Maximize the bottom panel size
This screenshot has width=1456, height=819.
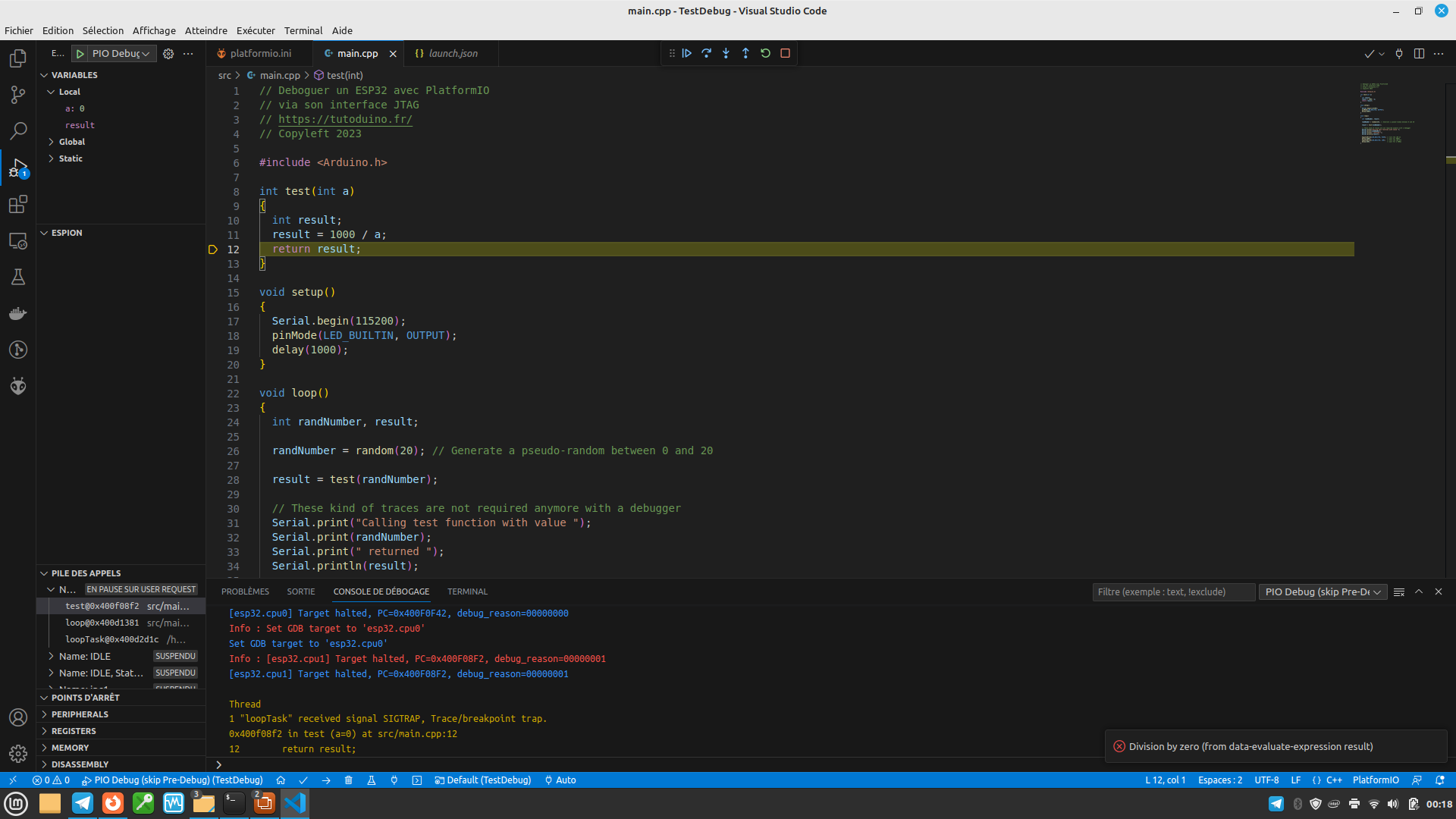(1419, 591)
